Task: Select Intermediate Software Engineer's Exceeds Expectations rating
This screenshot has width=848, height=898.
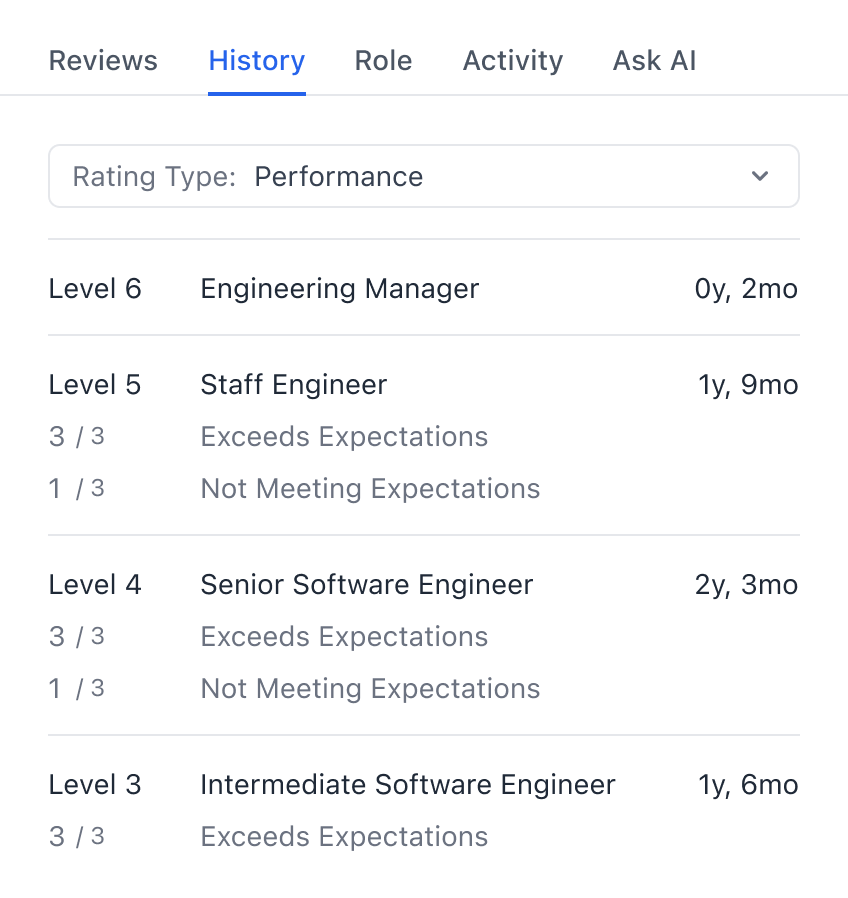Action: tap(344, 837)
